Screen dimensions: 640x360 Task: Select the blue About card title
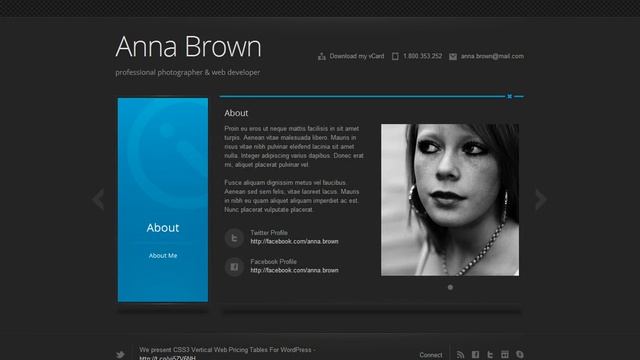pyautogui.click(x=163, y=228)
